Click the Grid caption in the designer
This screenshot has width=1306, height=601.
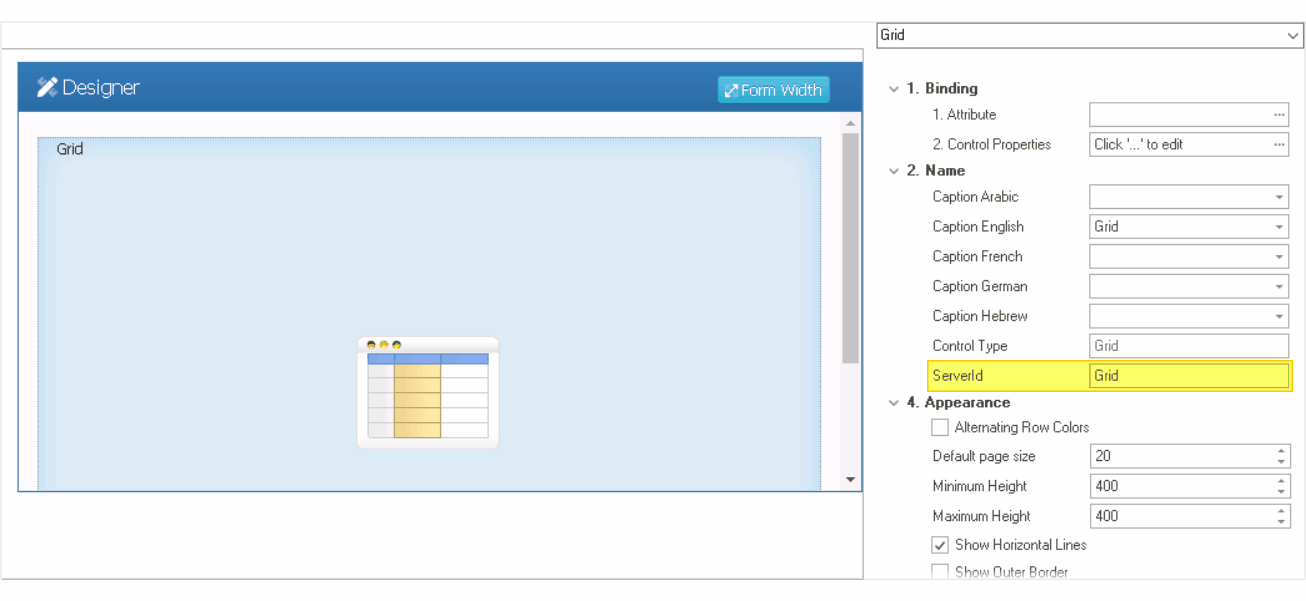click(70, 149)
